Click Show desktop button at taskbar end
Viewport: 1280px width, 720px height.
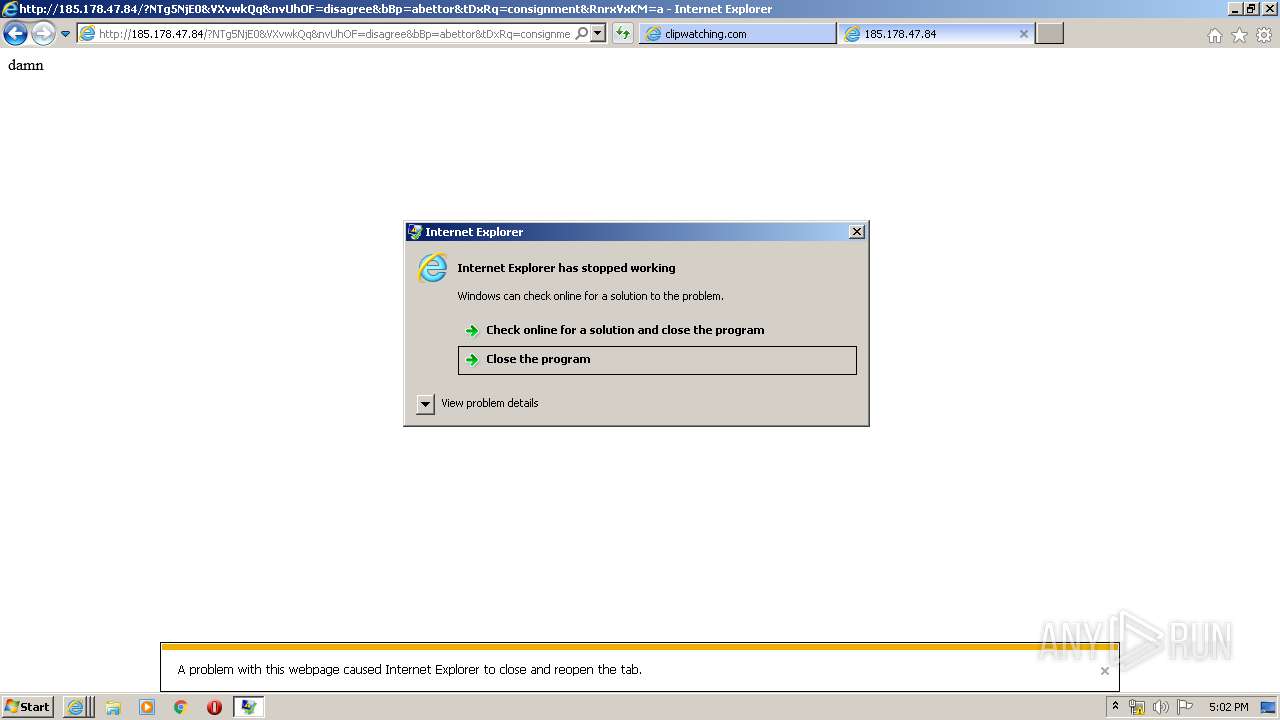pos(1270,707)
